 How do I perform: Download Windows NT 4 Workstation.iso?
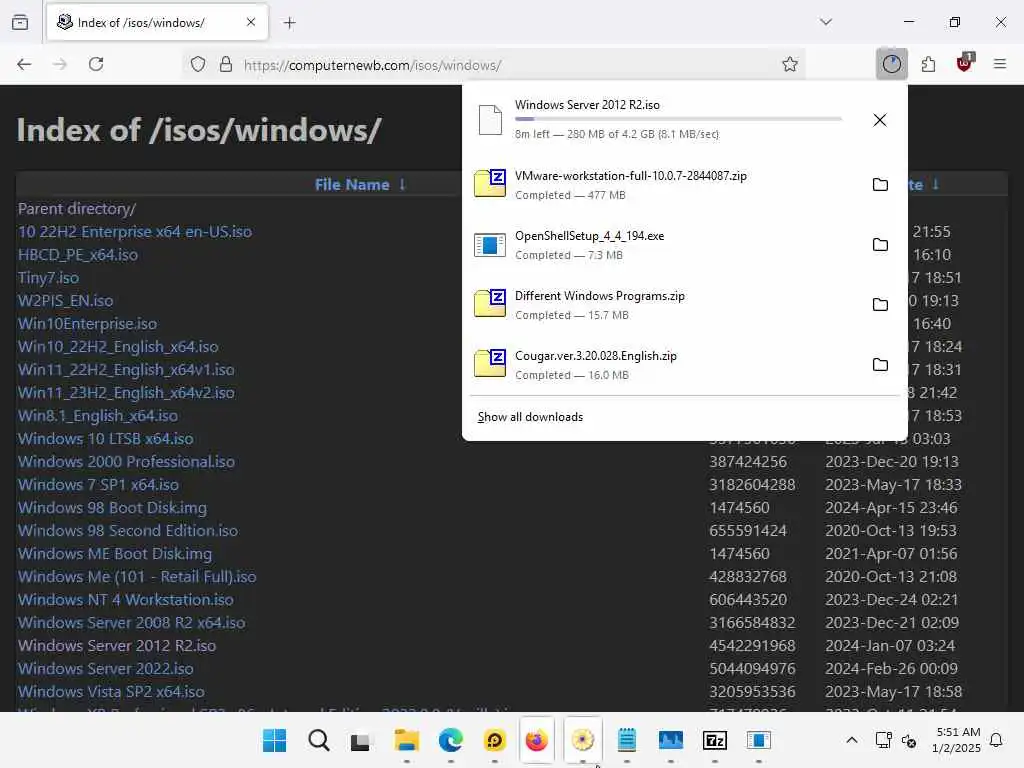(x=125, y=600)
